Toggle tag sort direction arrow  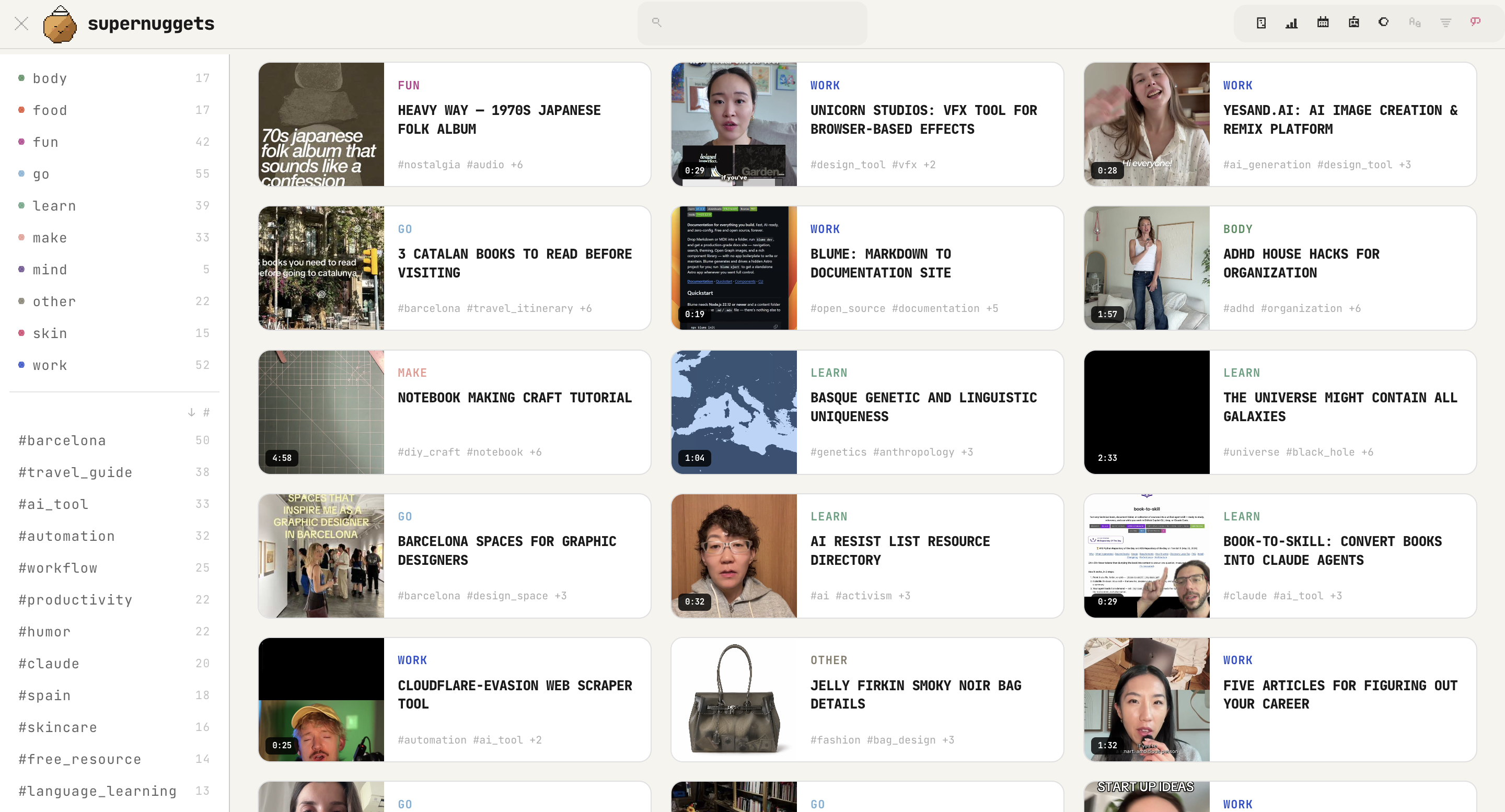click(x=191, y=412)
